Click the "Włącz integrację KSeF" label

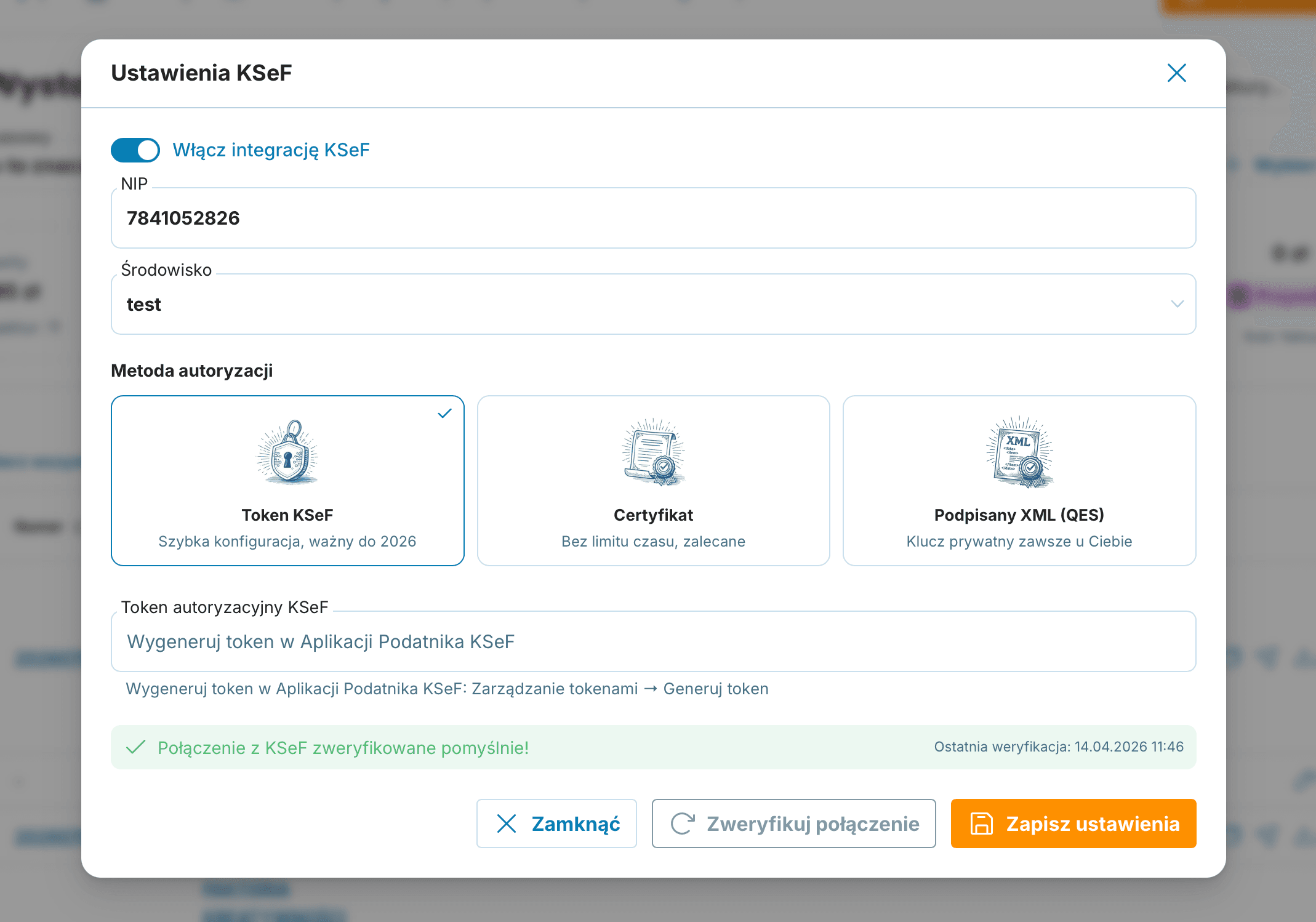pos(271,150)
